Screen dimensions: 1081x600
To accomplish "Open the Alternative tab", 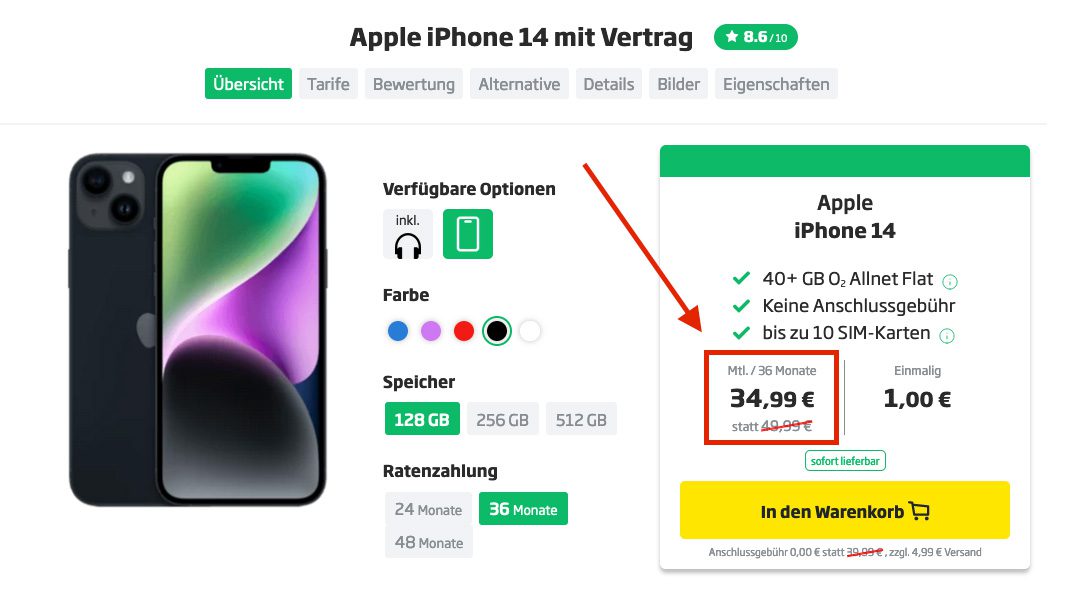I will click(x=519, y=84).
